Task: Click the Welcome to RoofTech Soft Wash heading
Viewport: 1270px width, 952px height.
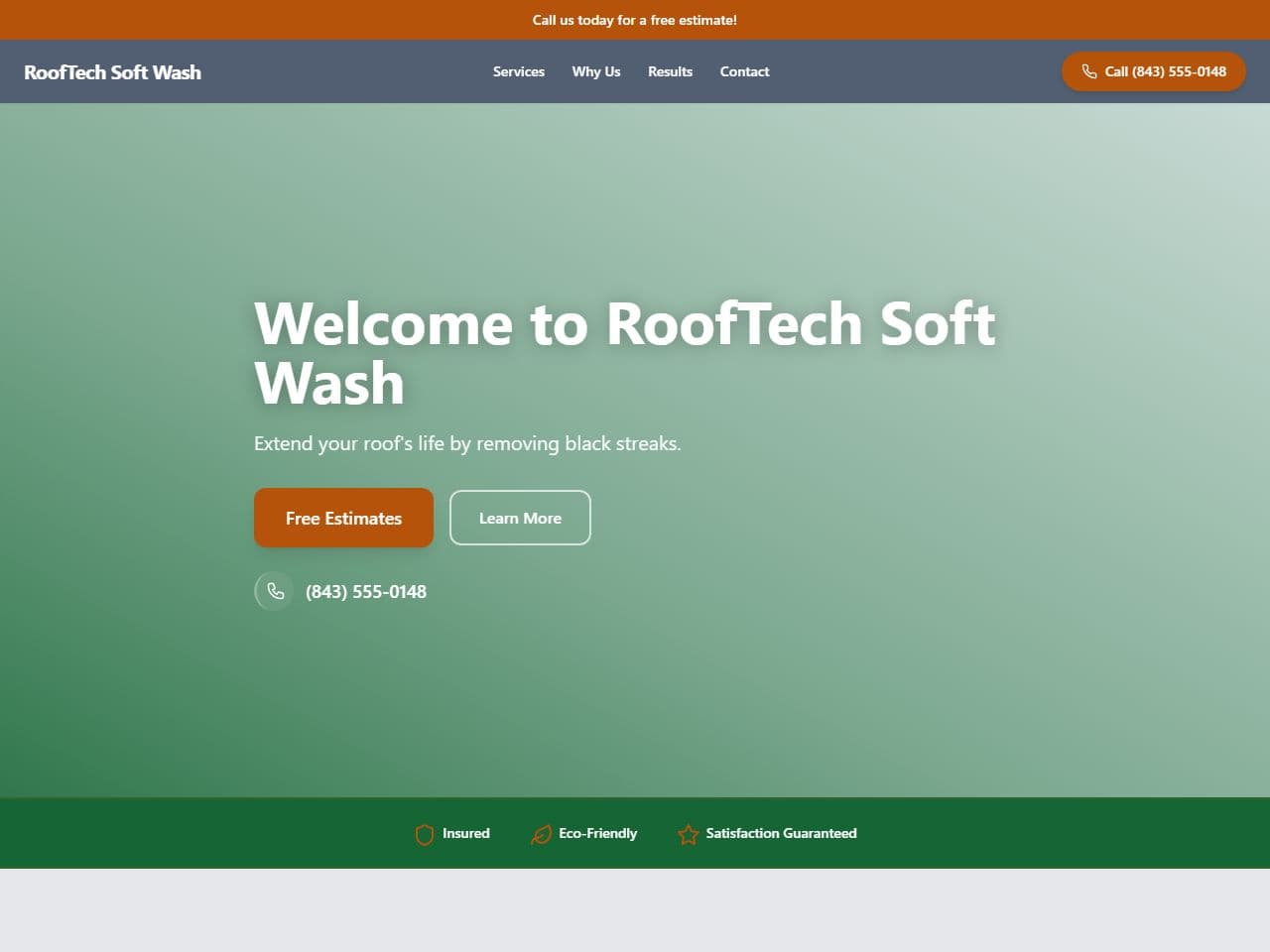Action: point(624,352)
